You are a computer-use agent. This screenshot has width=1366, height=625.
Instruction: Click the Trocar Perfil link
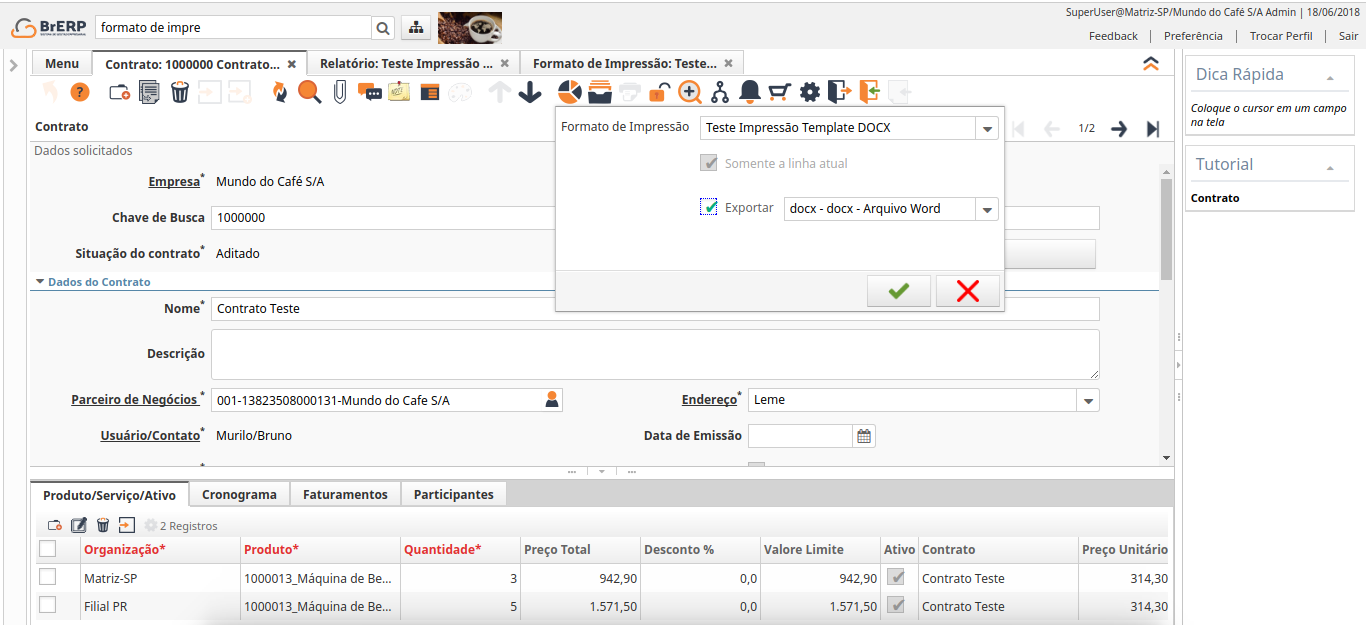[1281, 36]
